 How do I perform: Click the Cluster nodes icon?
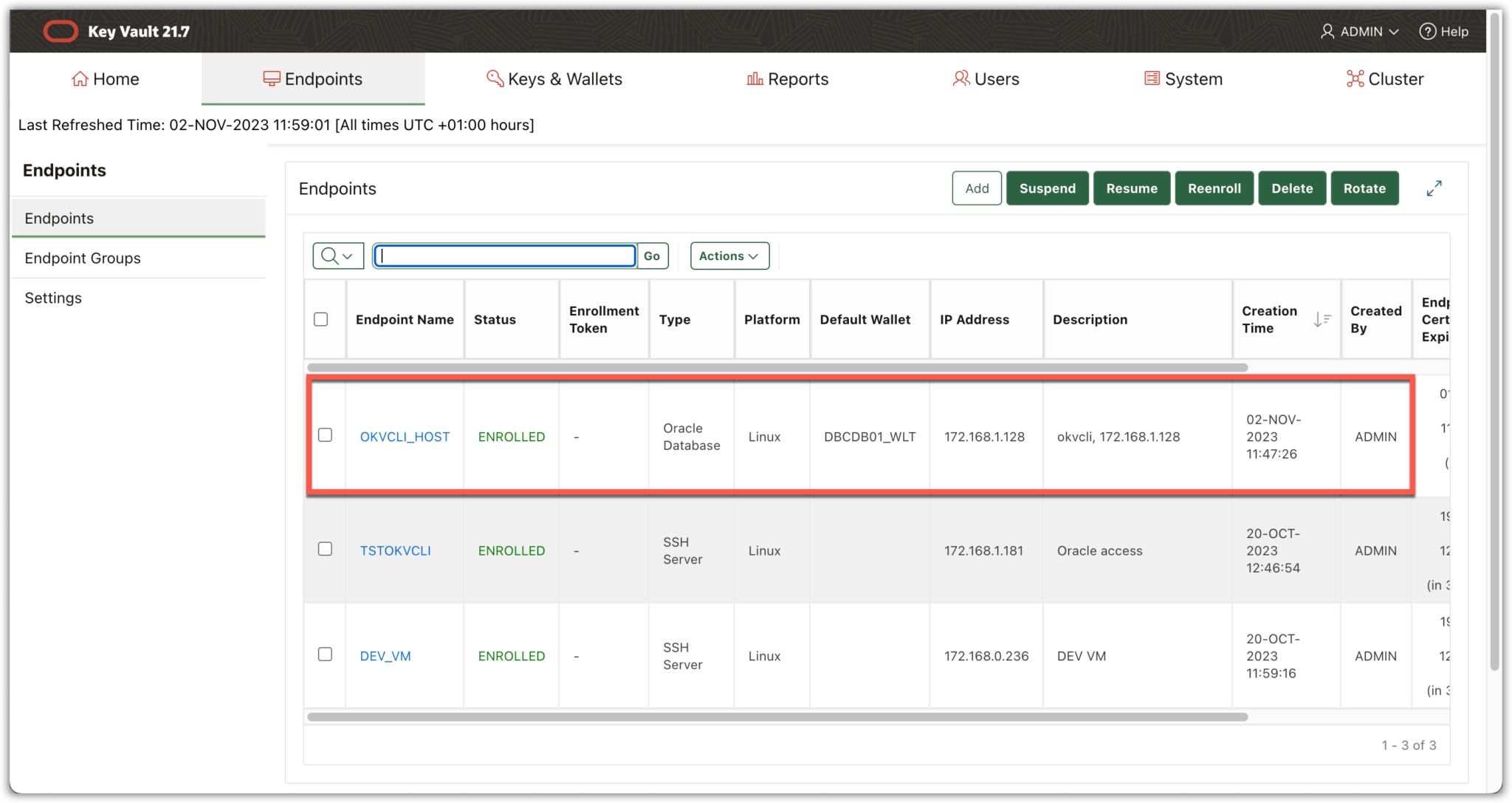pos(1355,79)
